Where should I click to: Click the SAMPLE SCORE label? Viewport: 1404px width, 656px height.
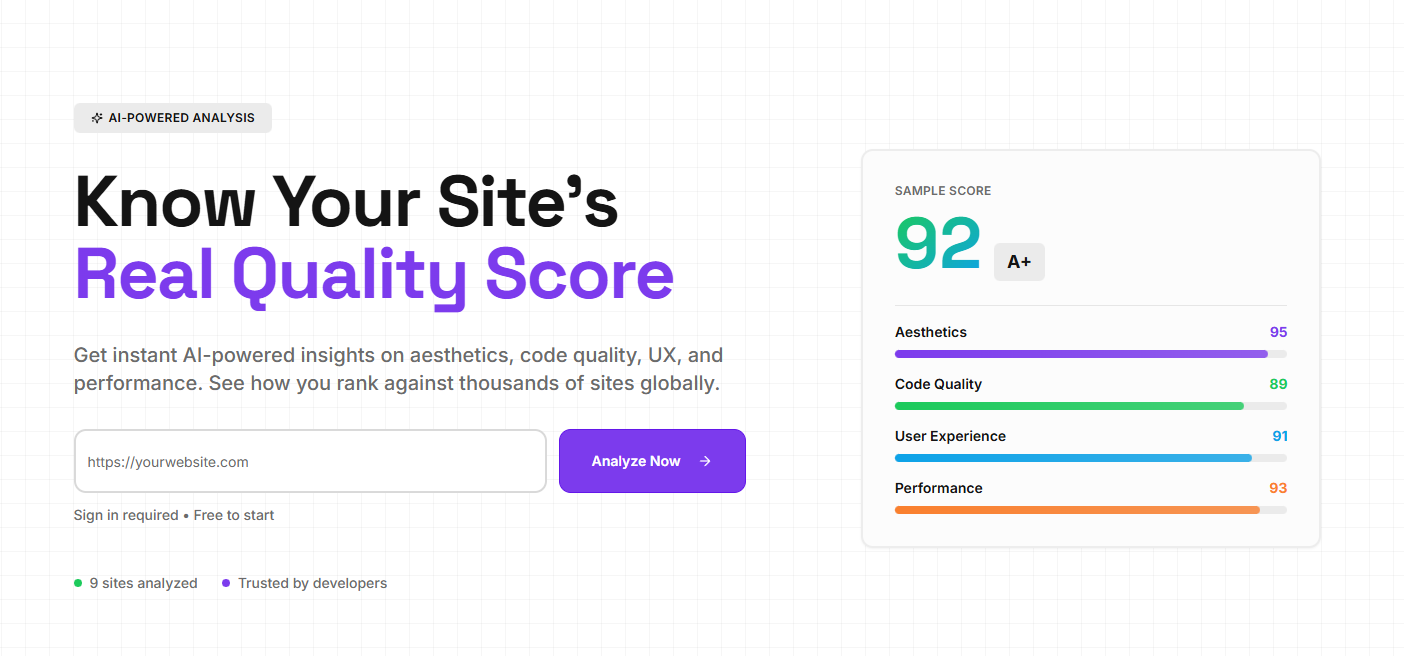[942, 190]
